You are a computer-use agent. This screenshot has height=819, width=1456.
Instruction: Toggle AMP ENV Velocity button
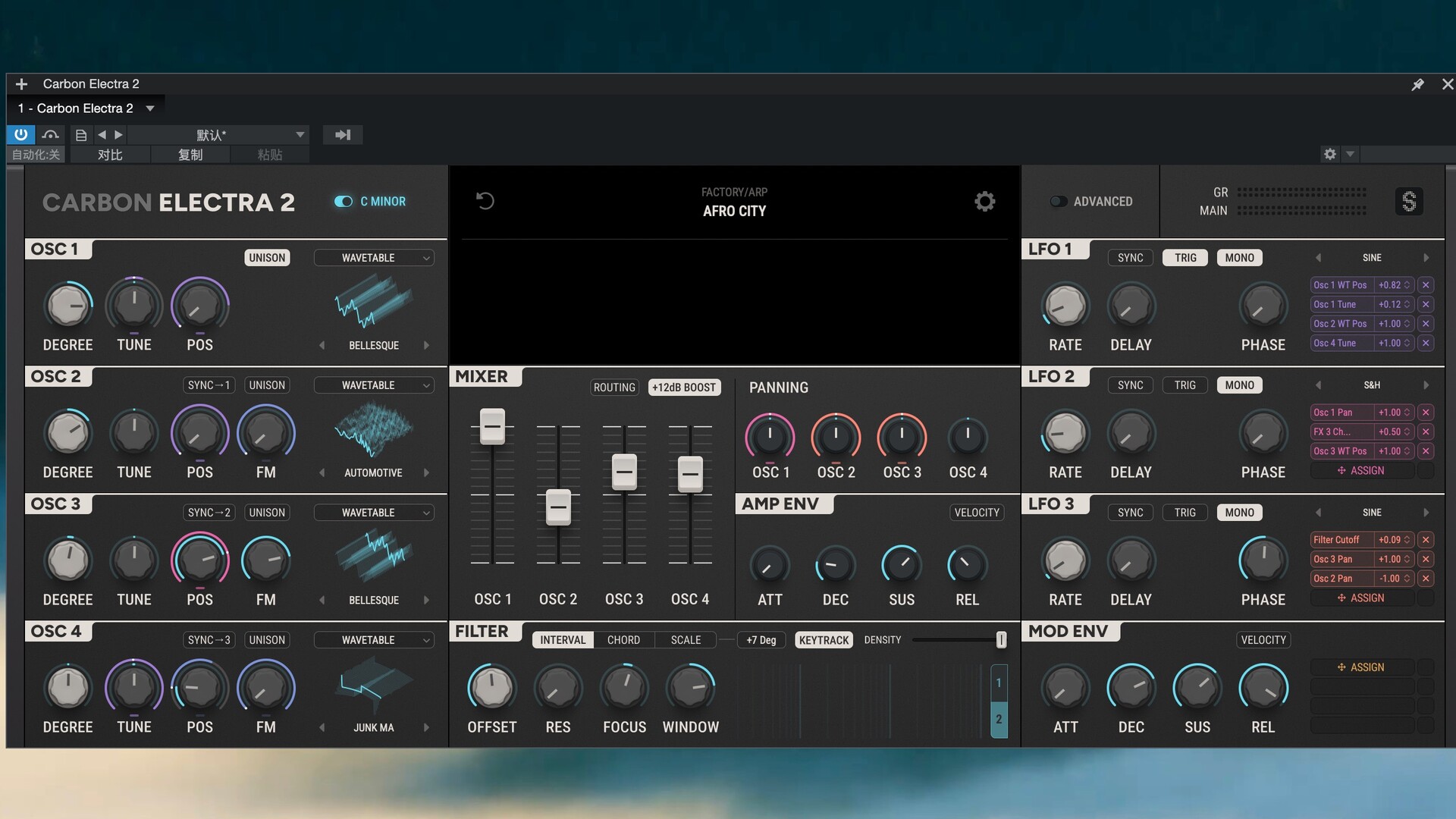click(977, 513)
